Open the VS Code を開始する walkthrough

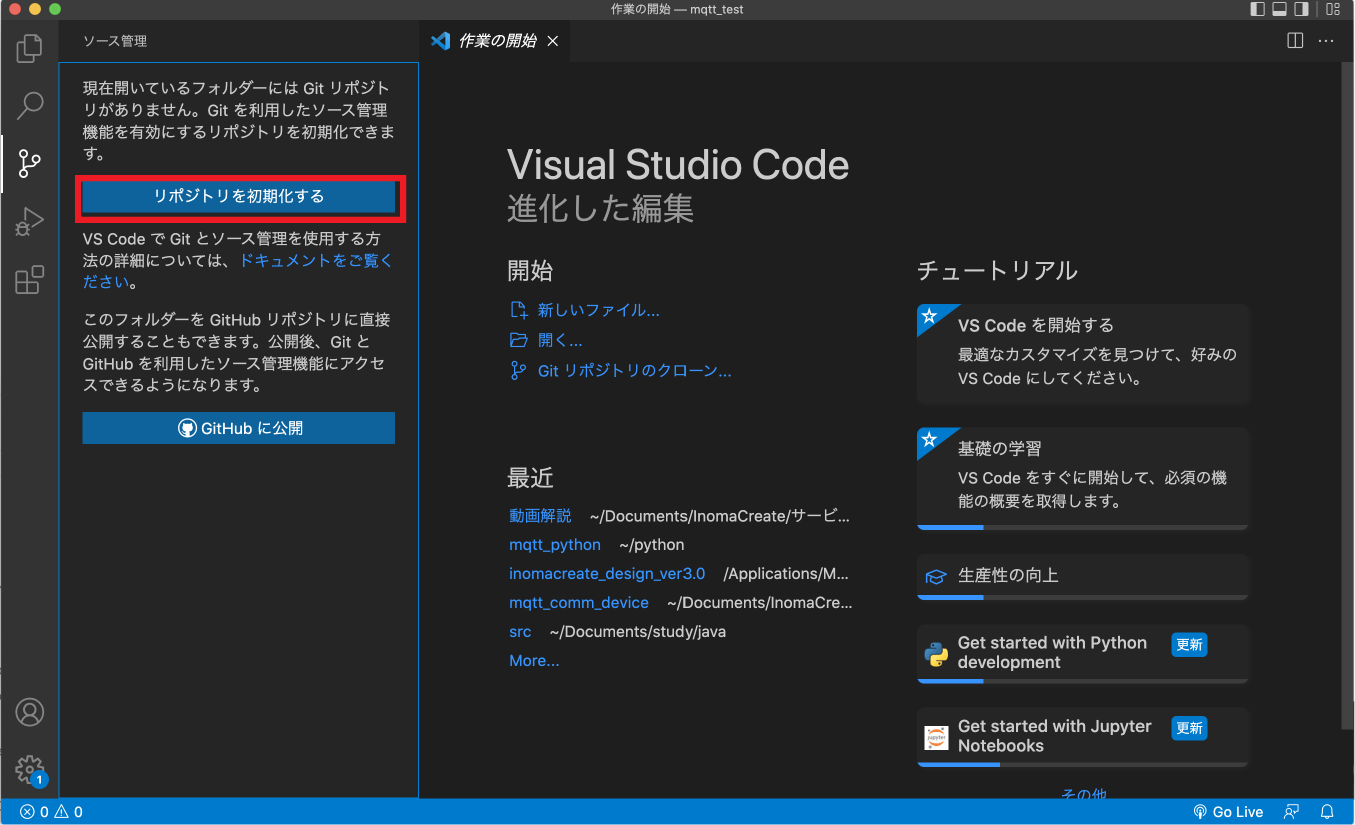tap(1083, 353)
